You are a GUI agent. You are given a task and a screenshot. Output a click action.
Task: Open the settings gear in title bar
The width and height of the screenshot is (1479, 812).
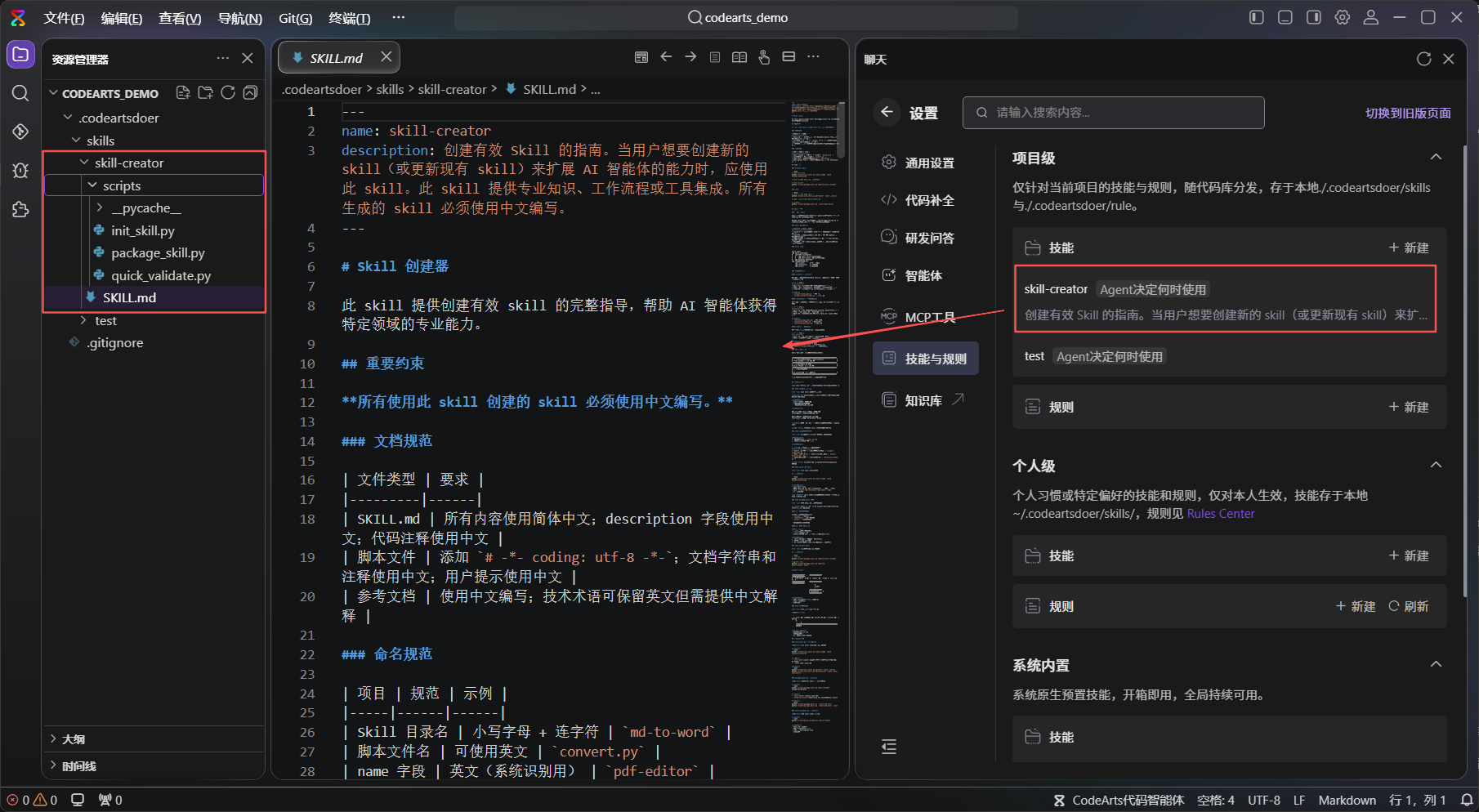pos(1343,17)
